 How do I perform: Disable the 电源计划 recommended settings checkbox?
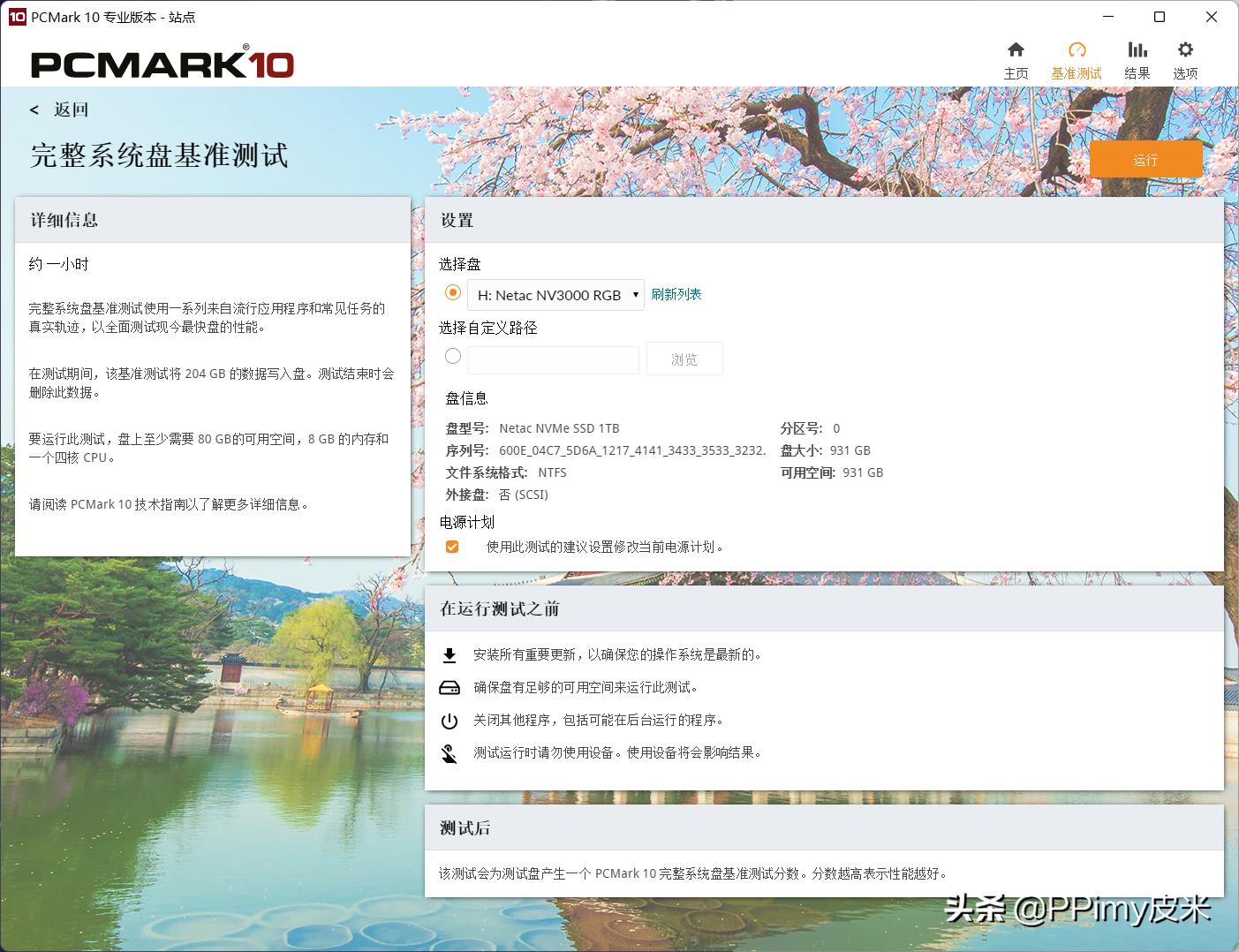(451, 546)
